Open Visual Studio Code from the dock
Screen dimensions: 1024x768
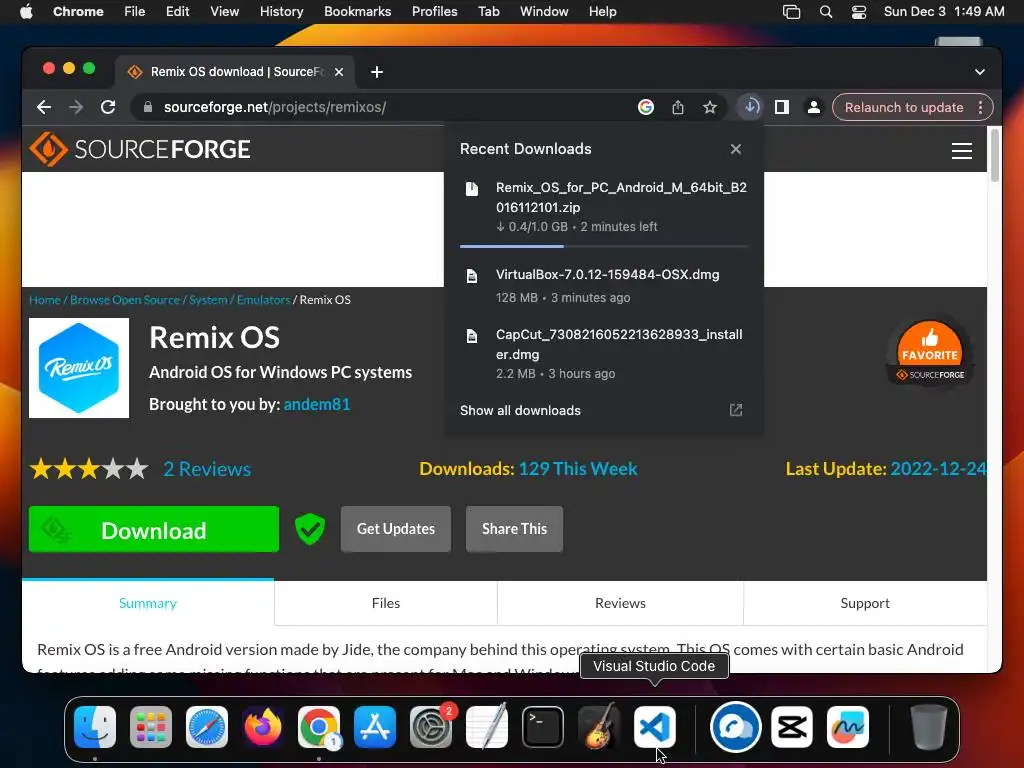point(655,727)
